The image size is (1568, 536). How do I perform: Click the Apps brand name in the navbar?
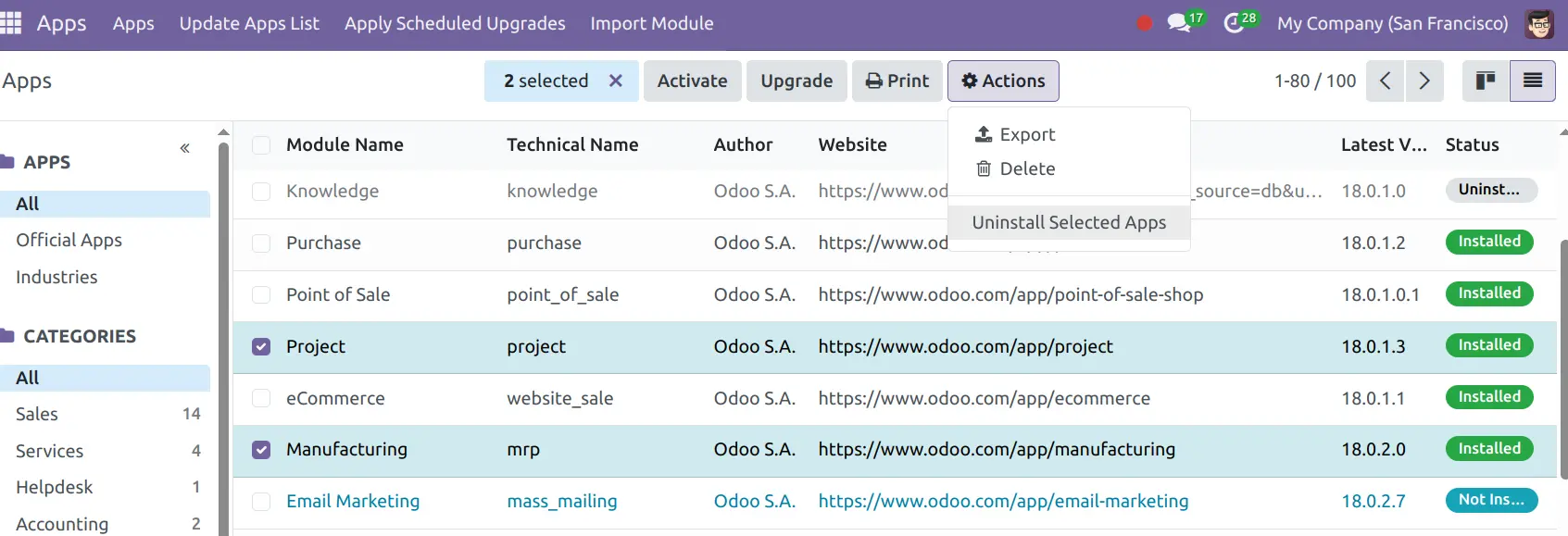point(61,23)
